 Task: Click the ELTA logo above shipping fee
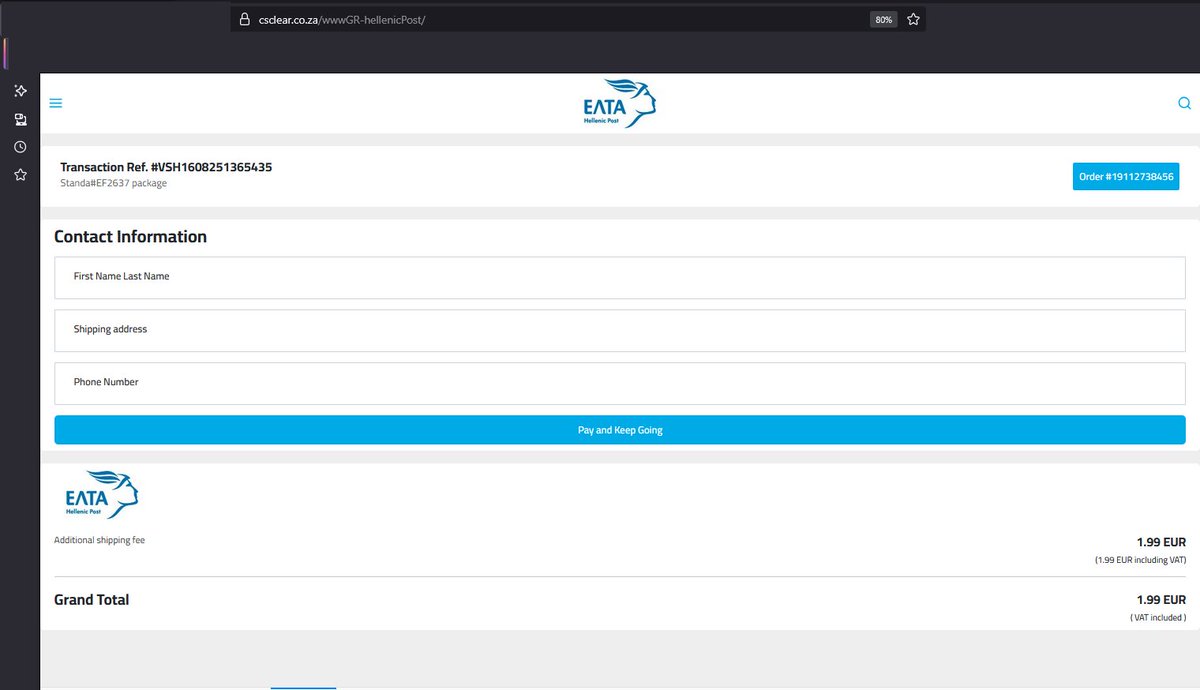pos(101,494)
